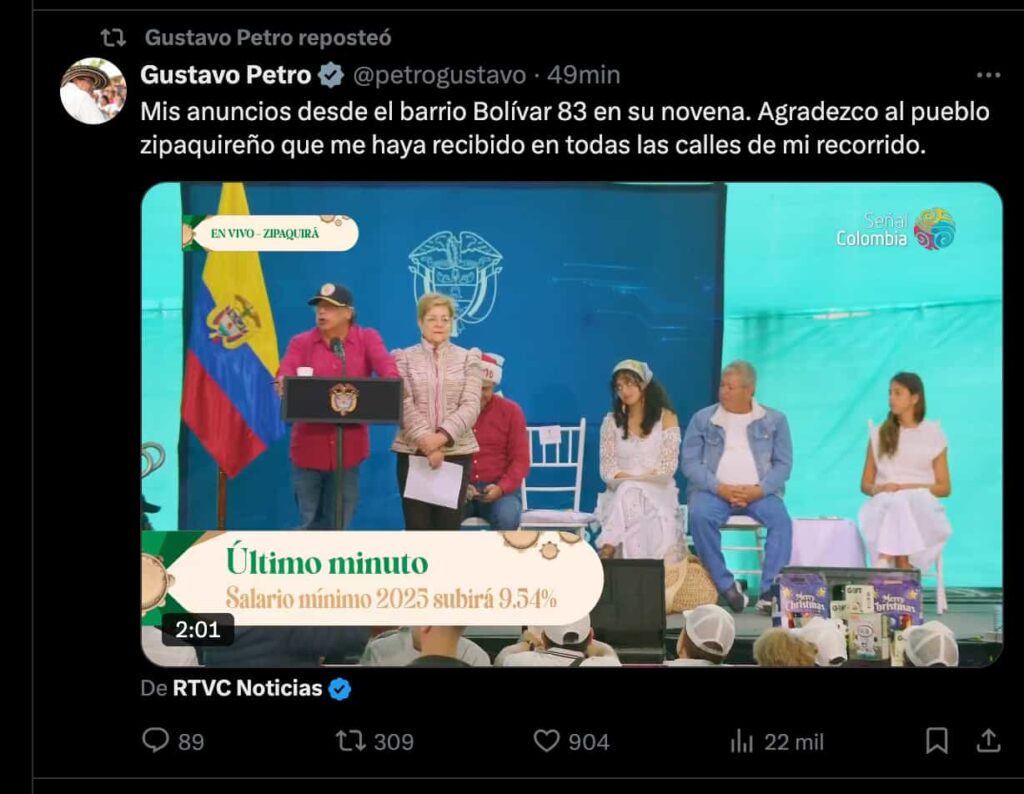Like the post with the heart icon
Viewport: 1024px width, 794px height.
(547, 741)
